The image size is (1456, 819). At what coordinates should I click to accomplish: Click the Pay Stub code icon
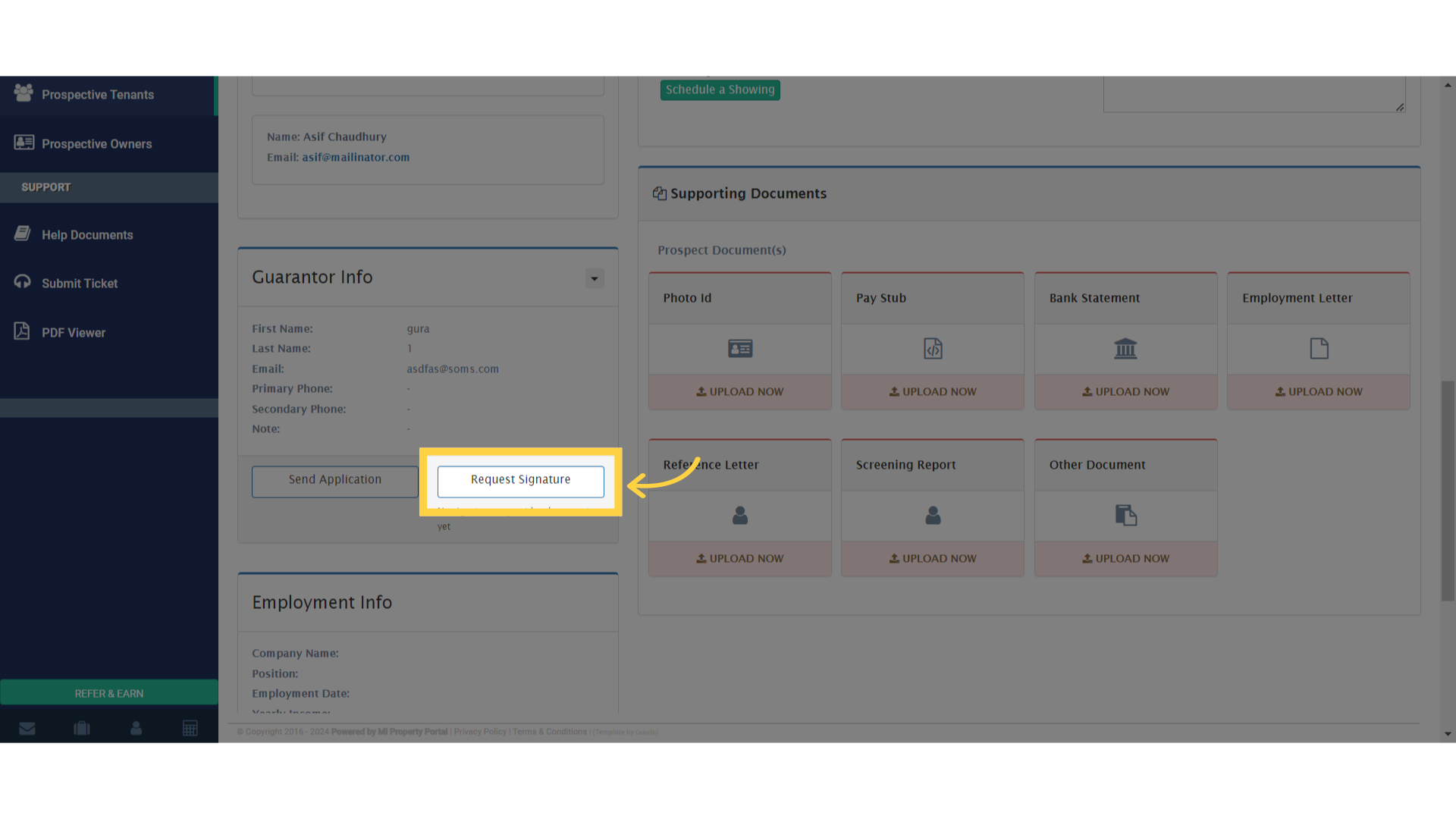pos(932,349)
